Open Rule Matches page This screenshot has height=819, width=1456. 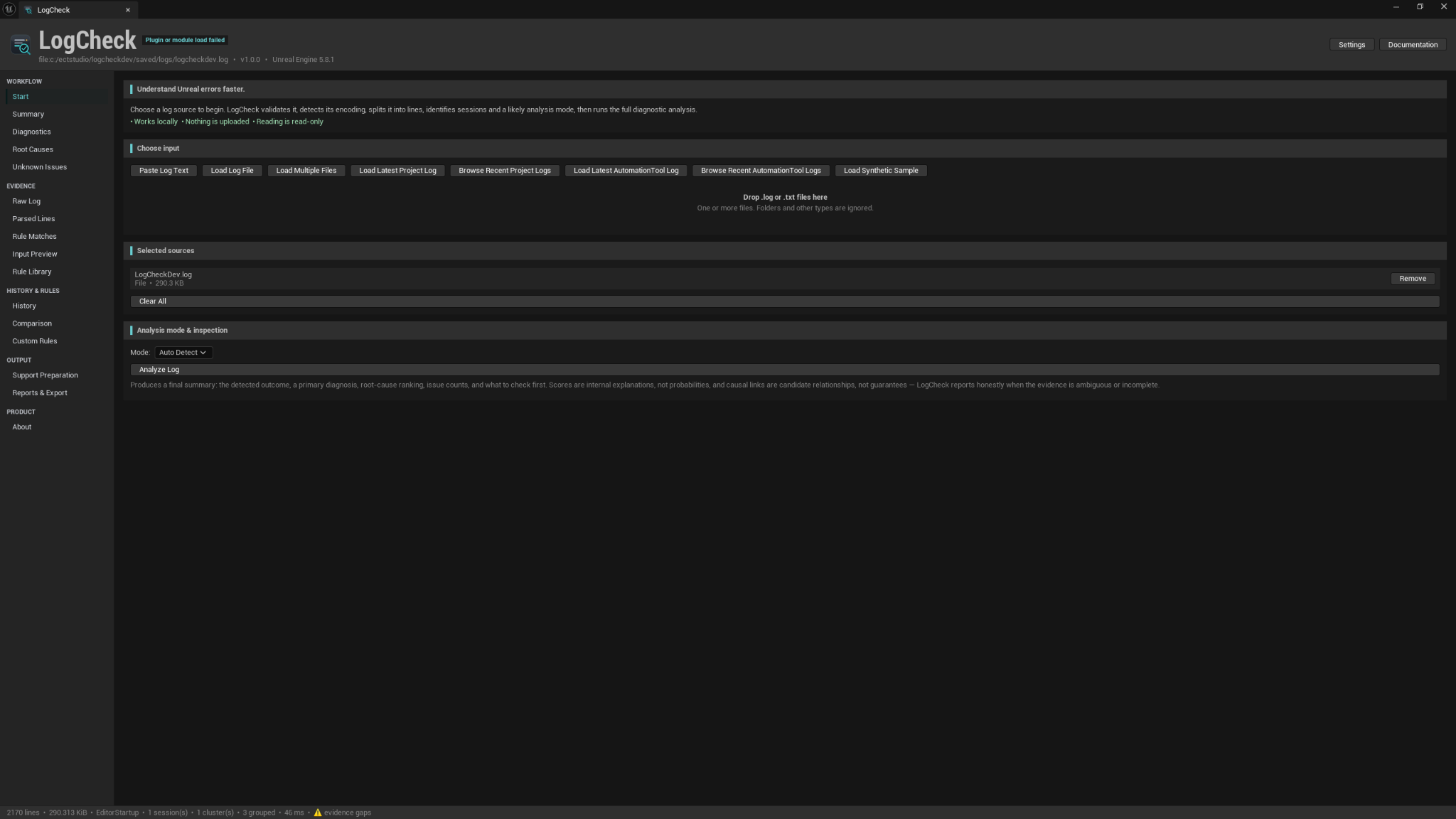click(57, 237)
